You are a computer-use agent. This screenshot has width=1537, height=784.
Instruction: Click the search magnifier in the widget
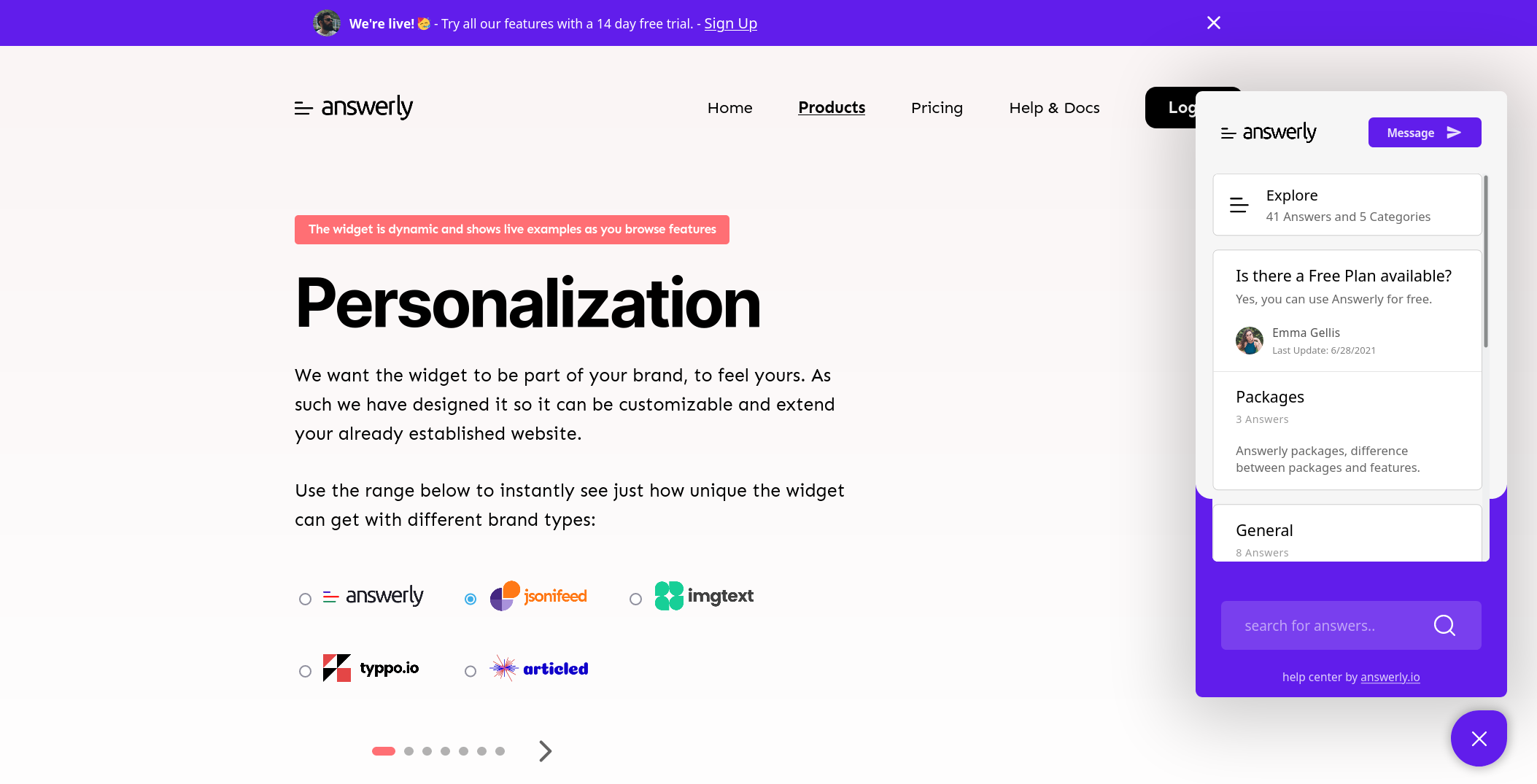click(x=1445, y=625)
